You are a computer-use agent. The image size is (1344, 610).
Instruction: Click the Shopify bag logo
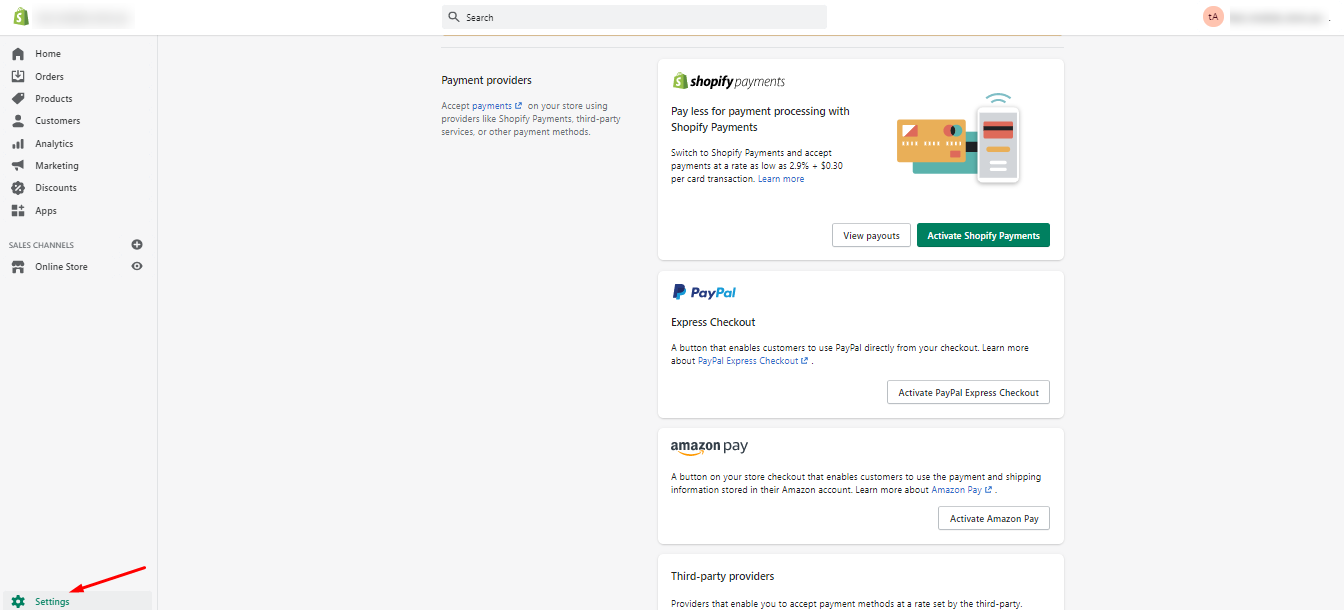[20, 17]
